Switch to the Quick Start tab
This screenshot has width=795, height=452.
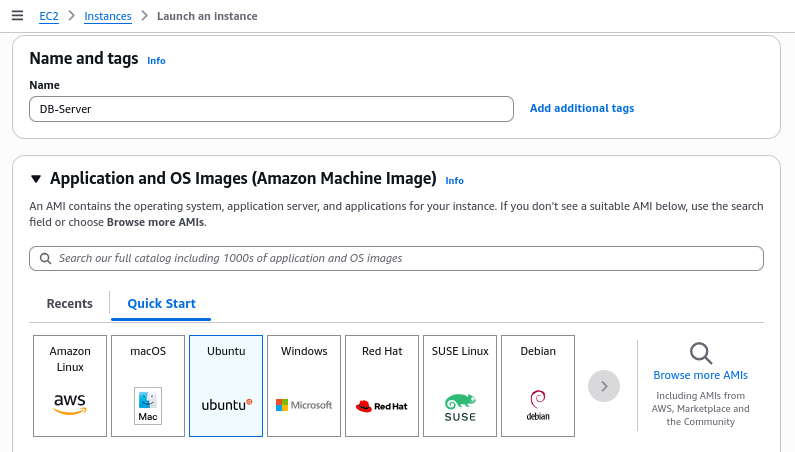click(x=161, y=304)
